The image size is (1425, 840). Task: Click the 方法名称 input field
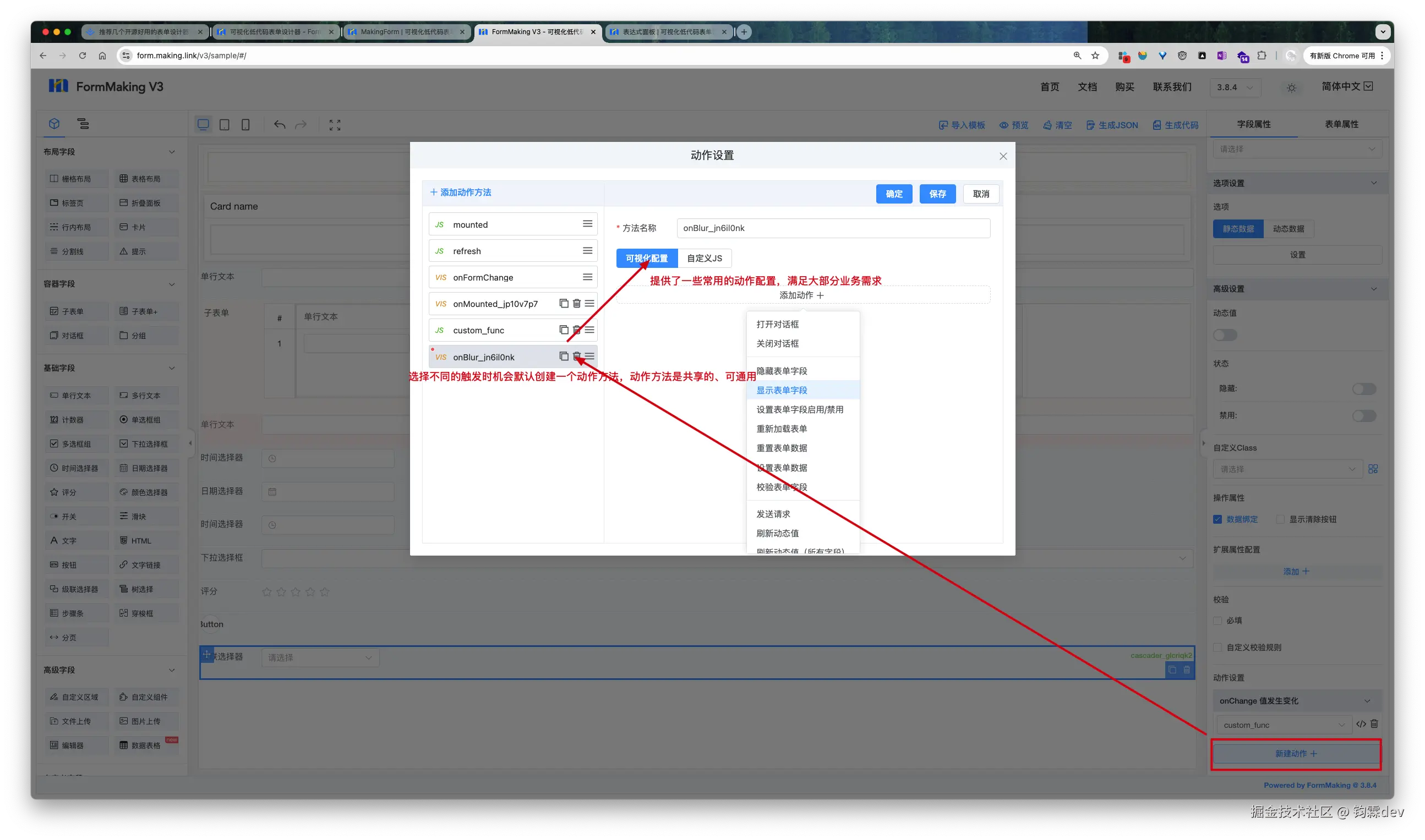(x=833, y=228)
